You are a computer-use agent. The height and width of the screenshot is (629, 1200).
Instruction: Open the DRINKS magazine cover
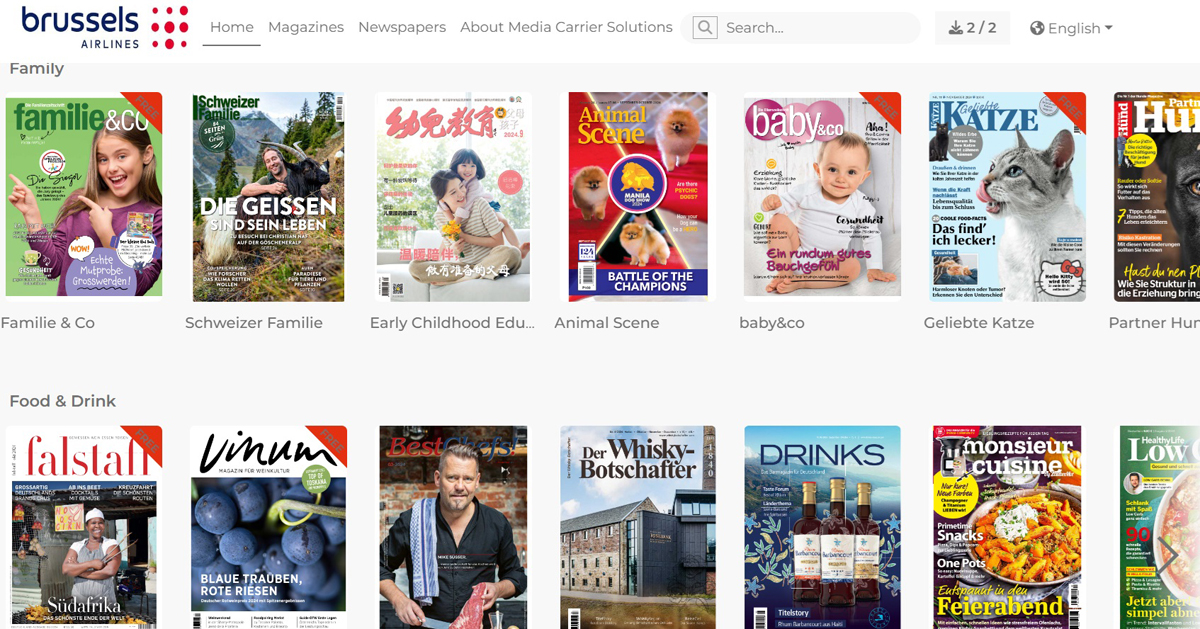pos(822,527)
